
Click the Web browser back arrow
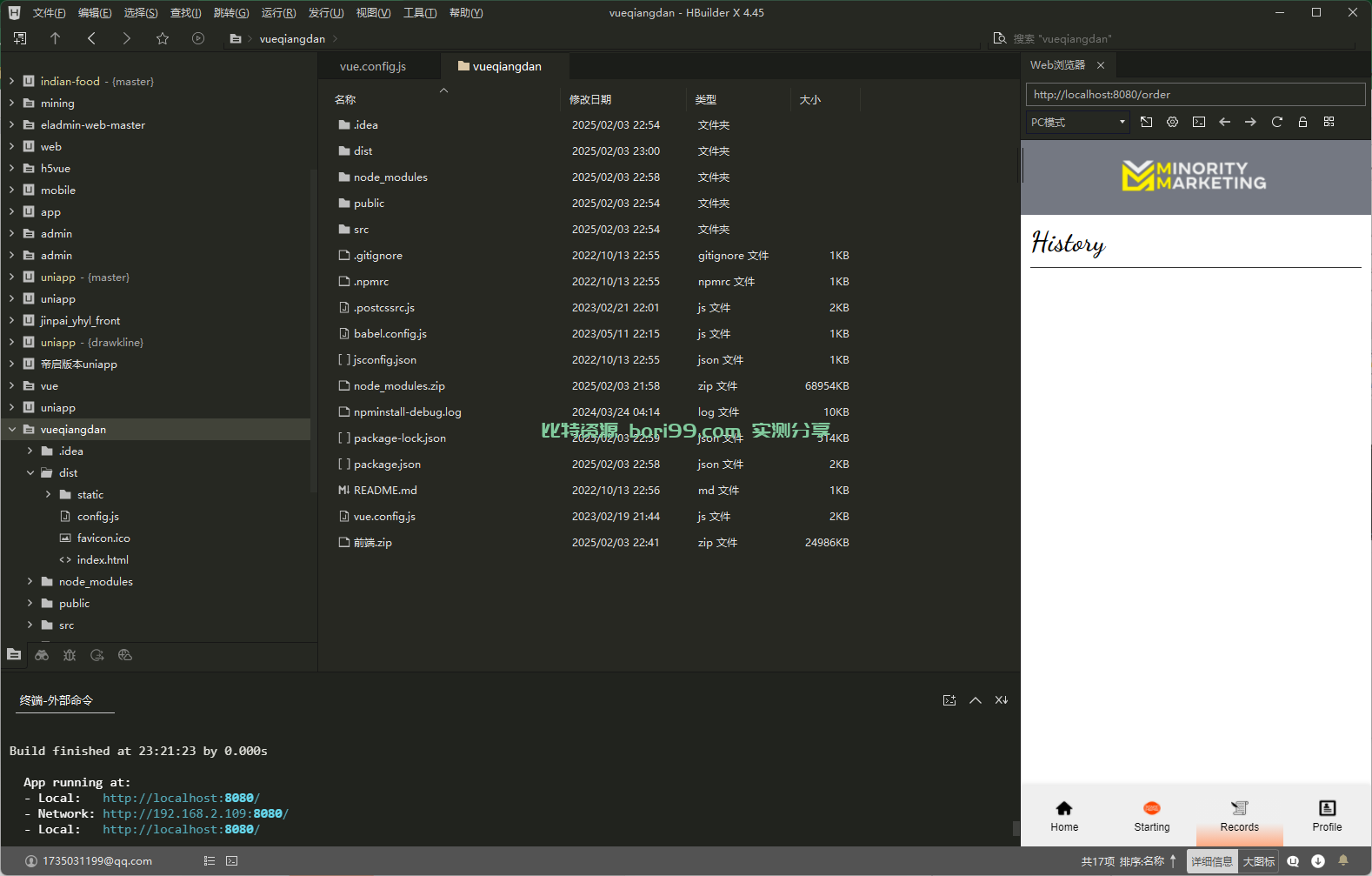click(1225, 122)
